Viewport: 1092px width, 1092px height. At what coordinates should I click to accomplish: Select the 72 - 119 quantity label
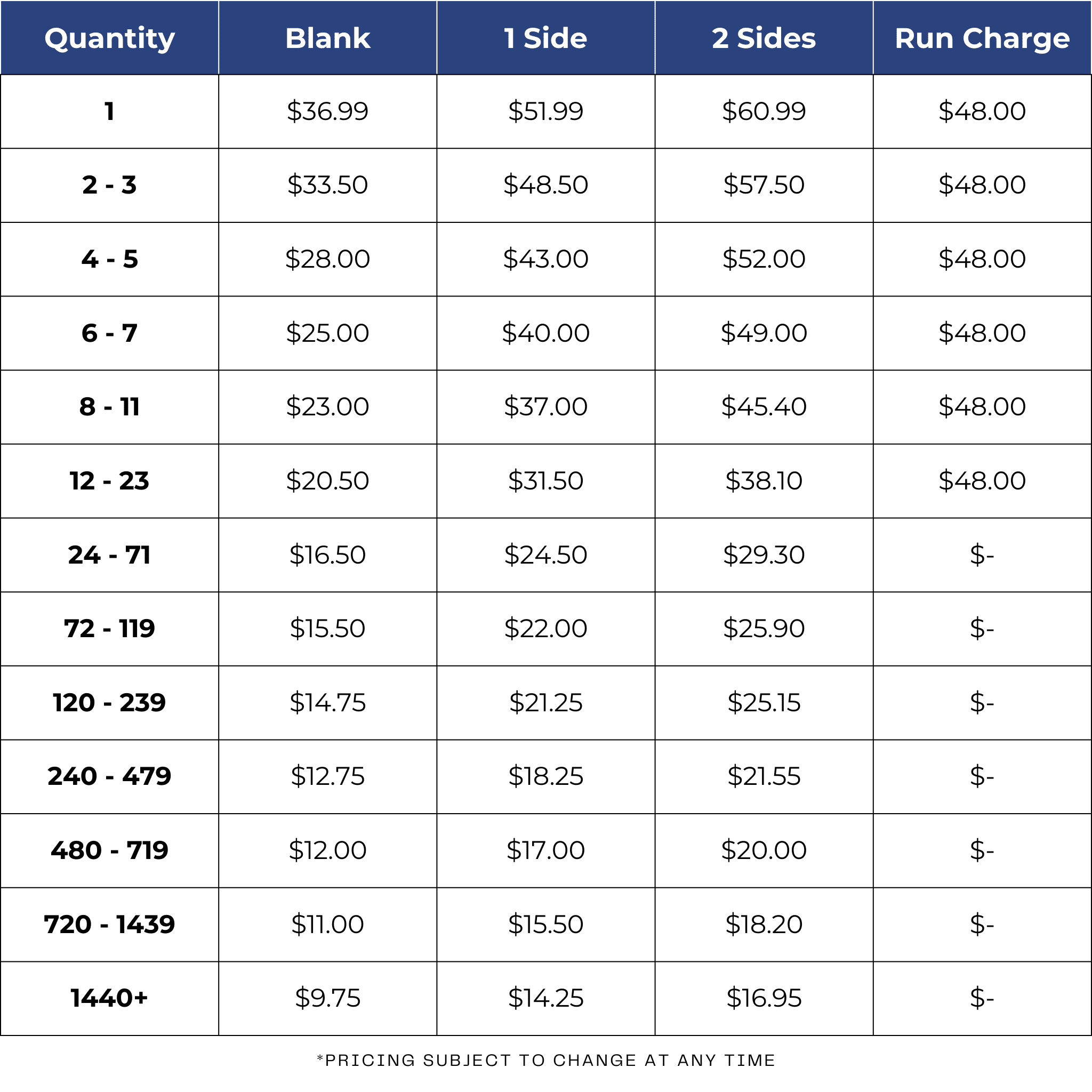[x=109, y=629]
